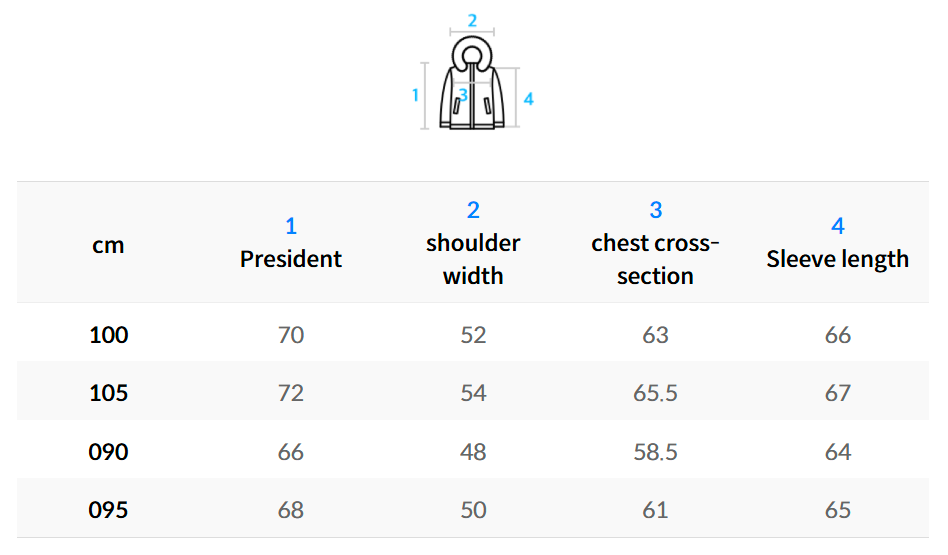
Task: Select the size 090 row label
Action: click(108, 451)
